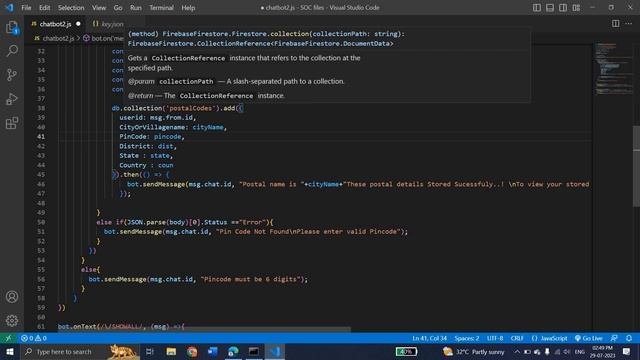640x360 pixels.
Task: Show errors and warnings count in status bar
Action: pos(34,338)
